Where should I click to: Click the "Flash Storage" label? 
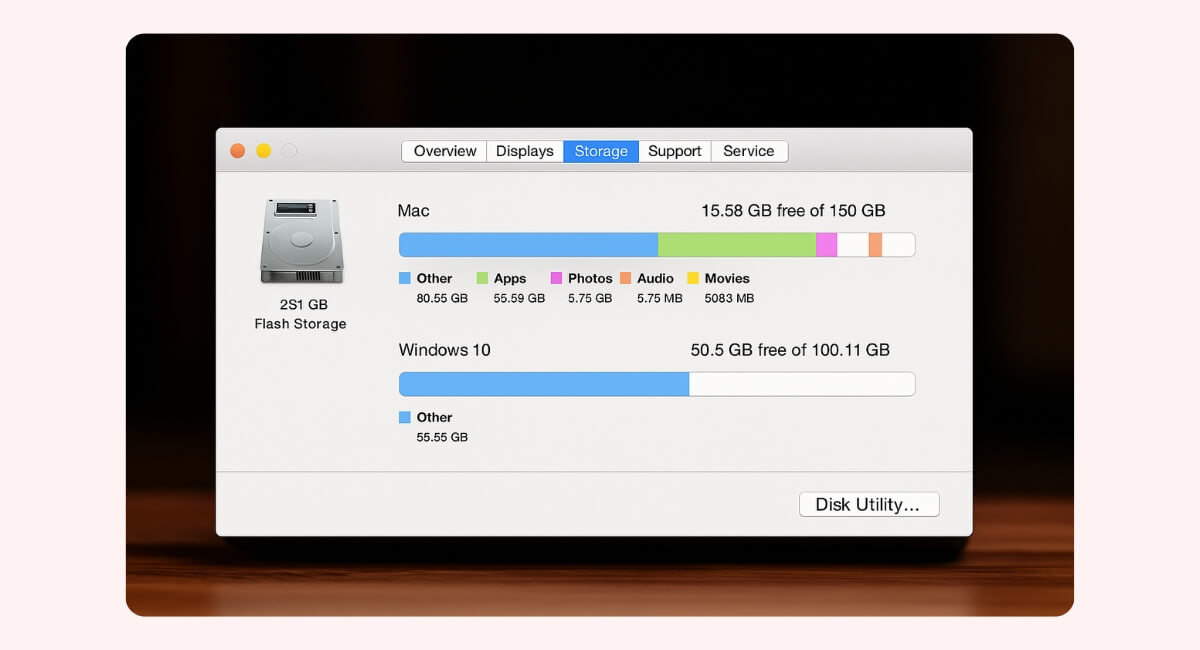coord(300,324)
